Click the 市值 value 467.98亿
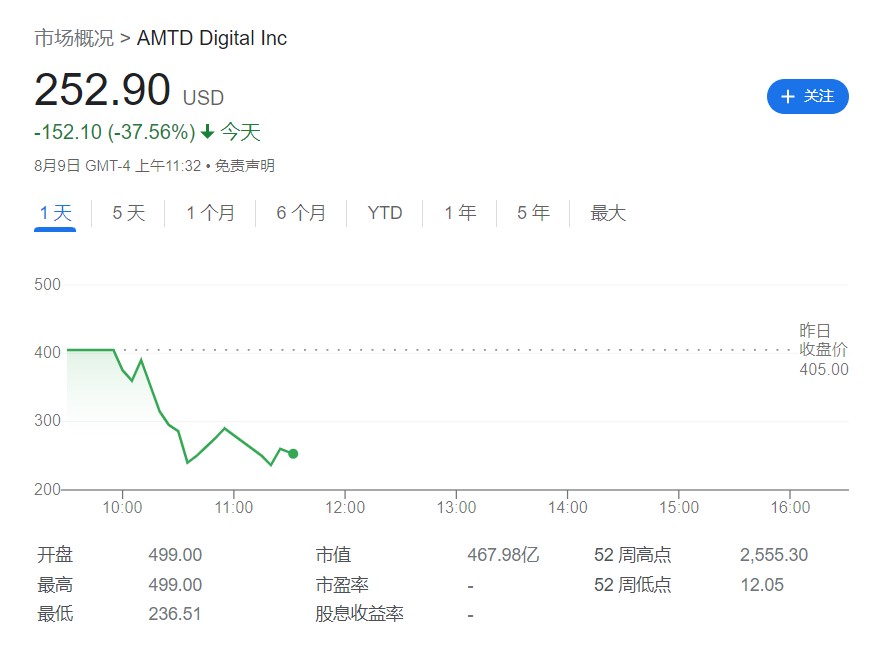Image resolution: width=876 pixels, height=645 pixels. click(502, 555)
